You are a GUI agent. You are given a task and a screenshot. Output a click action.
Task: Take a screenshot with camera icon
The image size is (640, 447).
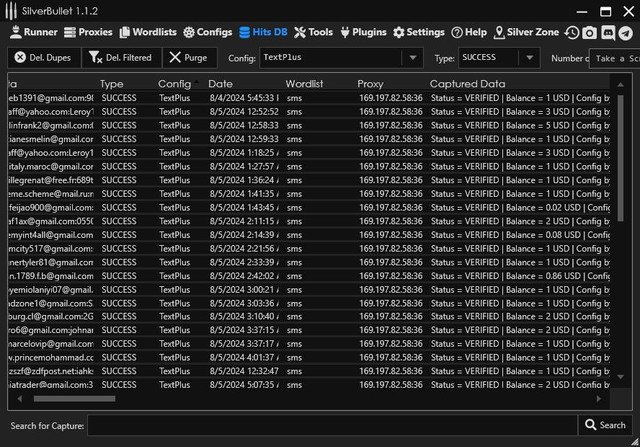pos(589,33)
